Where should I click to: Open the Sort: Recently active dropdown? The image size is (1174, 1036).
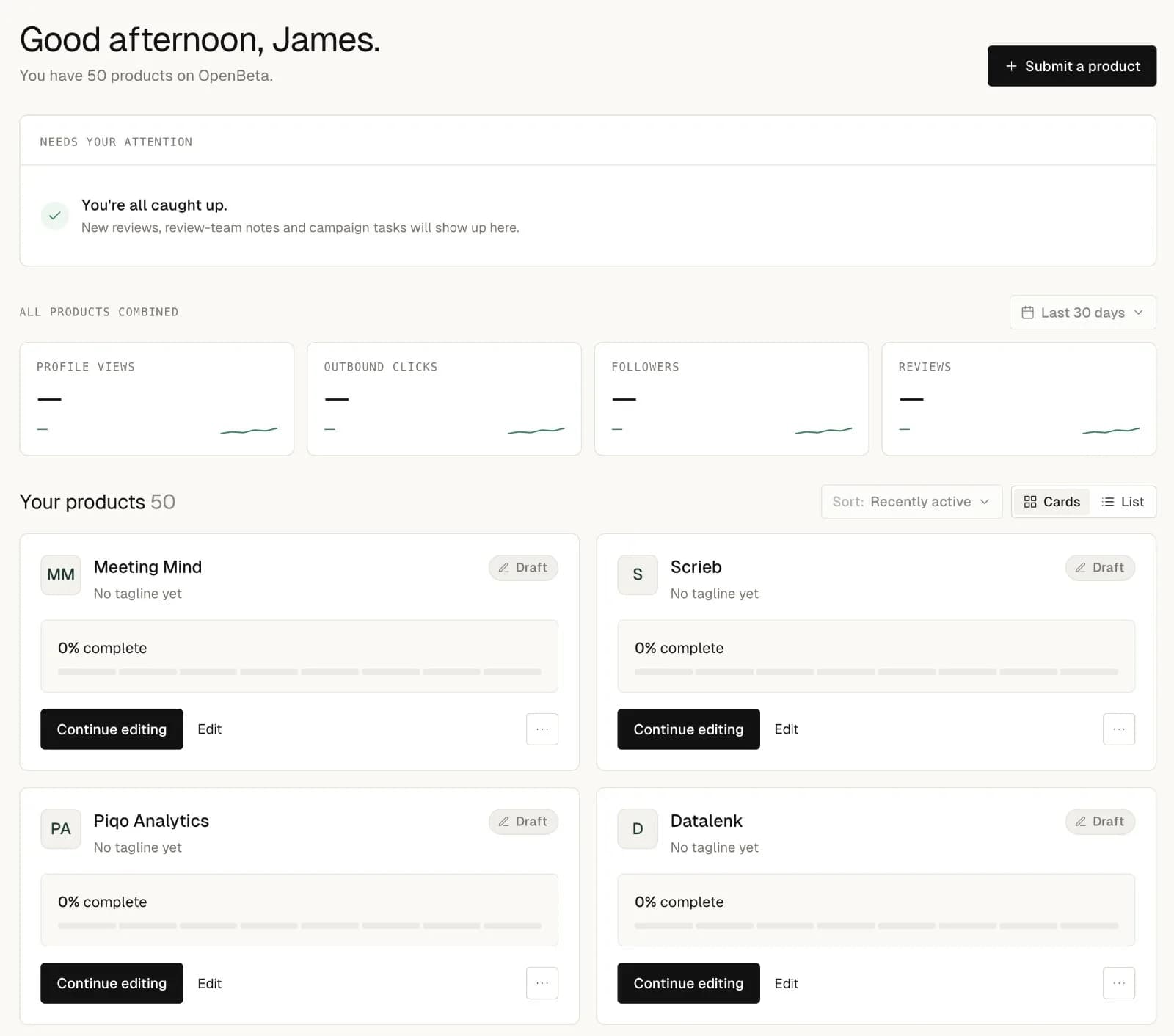coord(911,502)
